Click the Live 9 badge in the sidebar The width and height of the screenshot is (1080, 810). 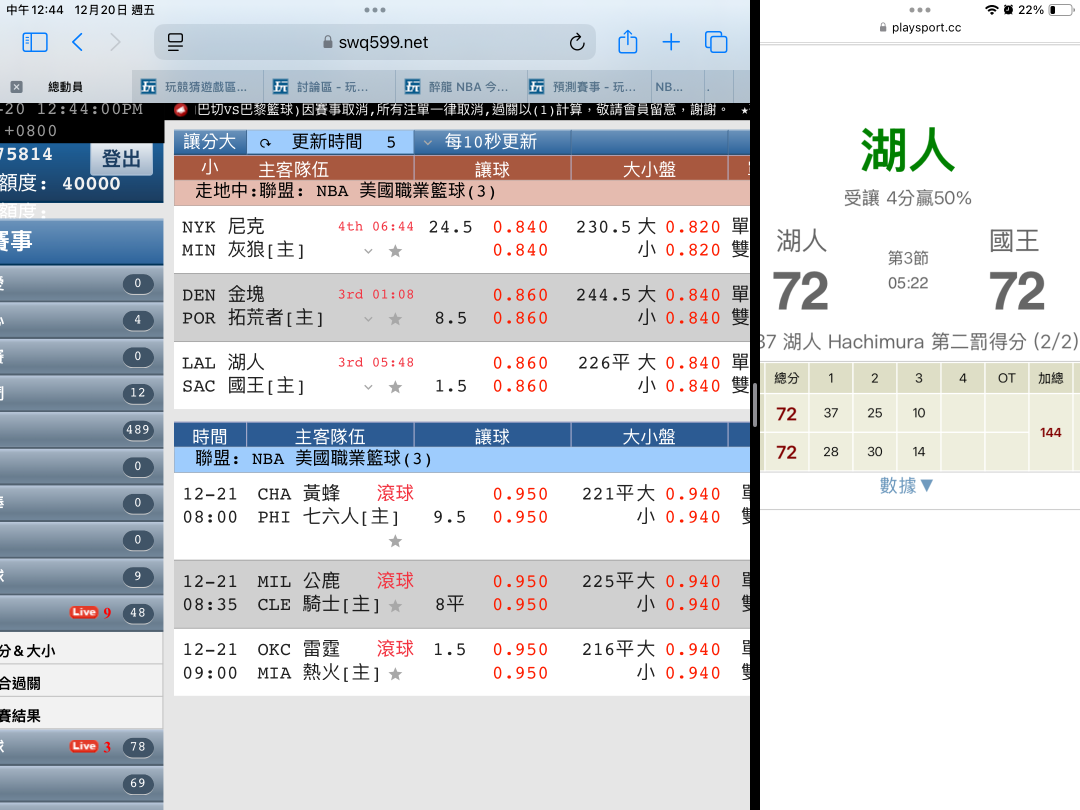tap(90, 612)
